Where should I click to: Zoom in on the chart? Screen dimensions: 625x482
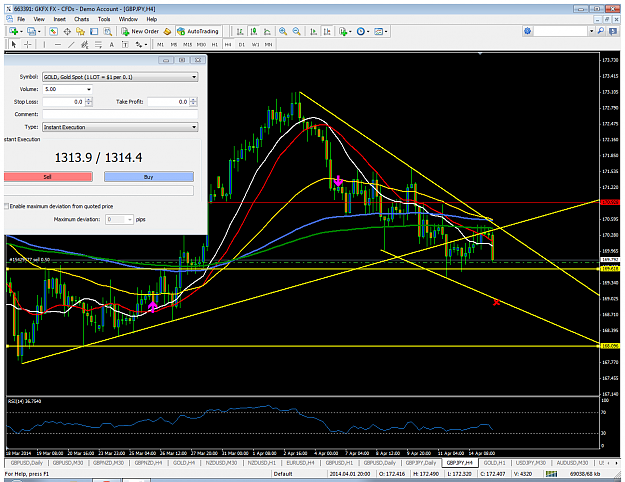[283, 31]
